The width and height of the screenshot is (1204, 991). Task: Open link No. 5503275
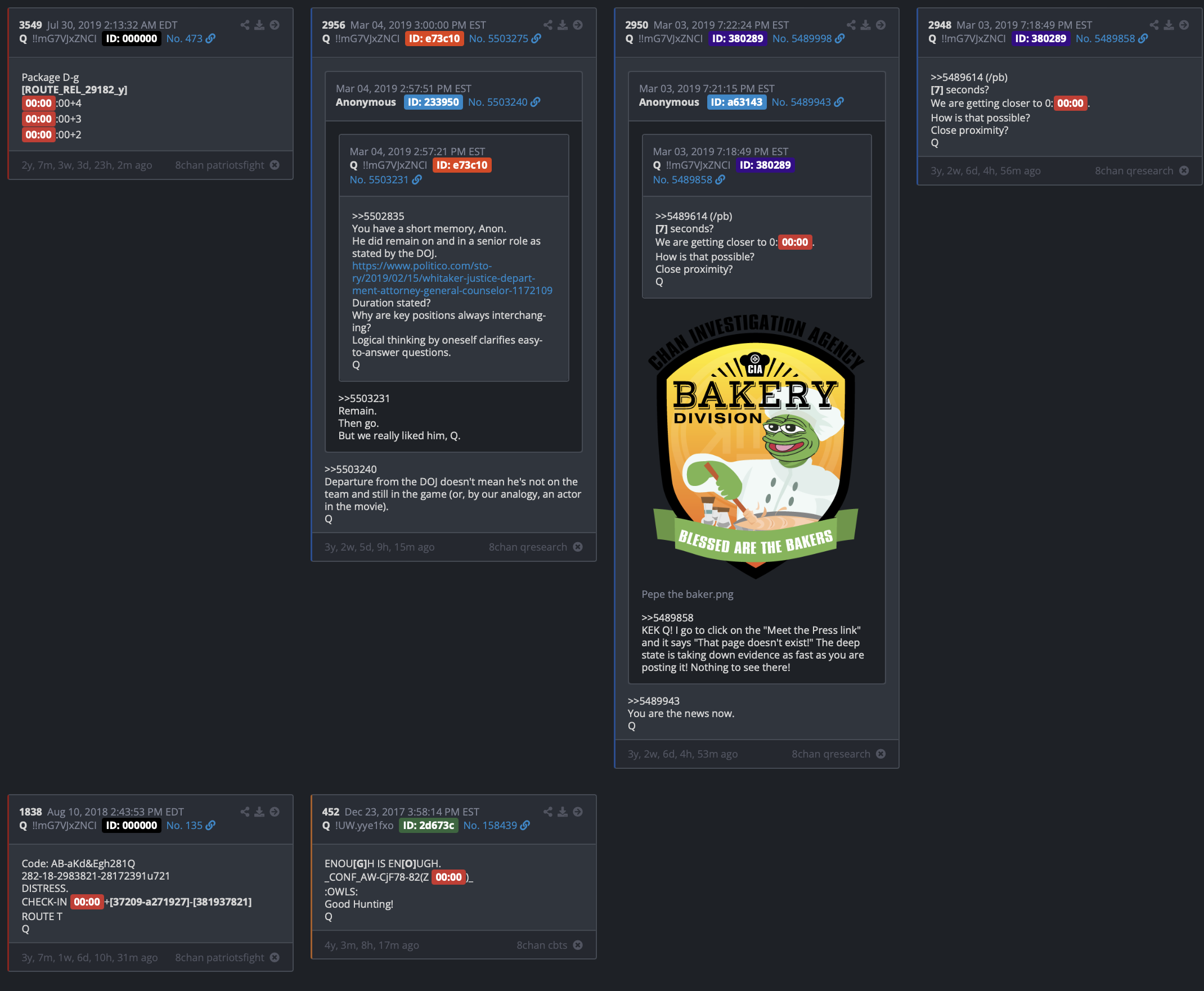coord(505,39)
